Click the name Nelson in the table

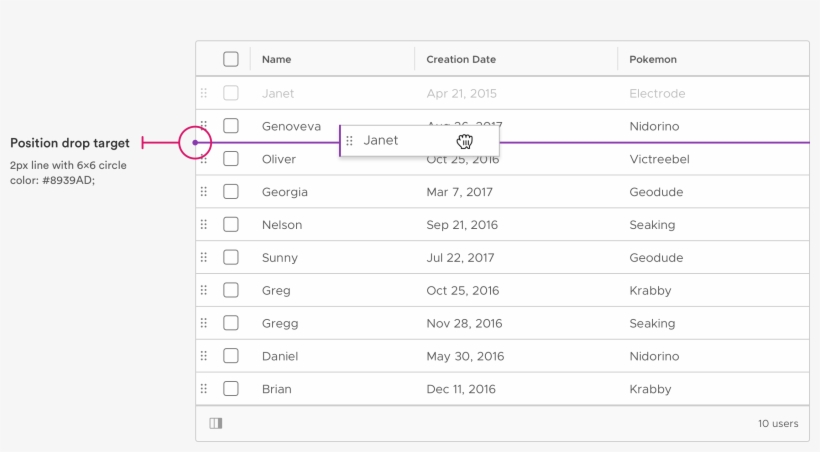pos(282,225)
